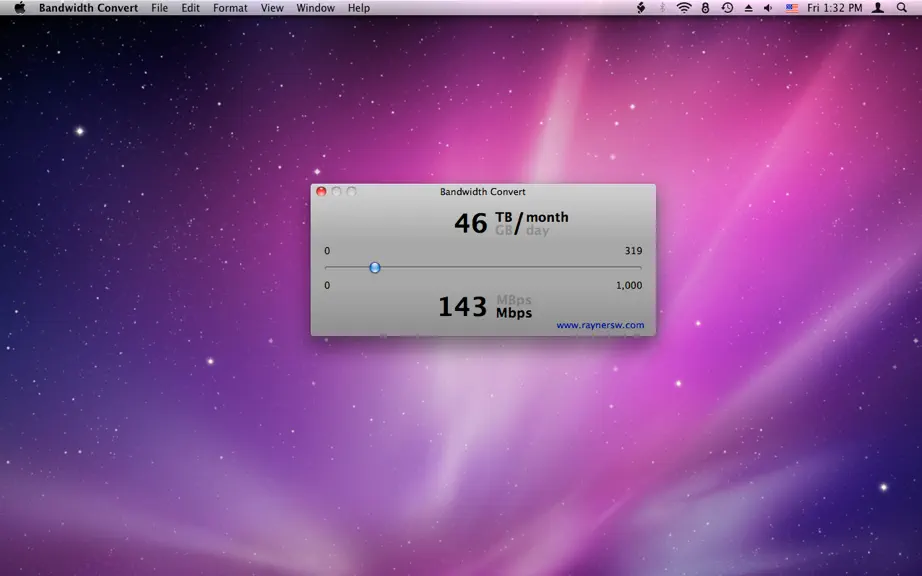
Task: Open the Time Machine menu icon
Action: coord(727,8)
